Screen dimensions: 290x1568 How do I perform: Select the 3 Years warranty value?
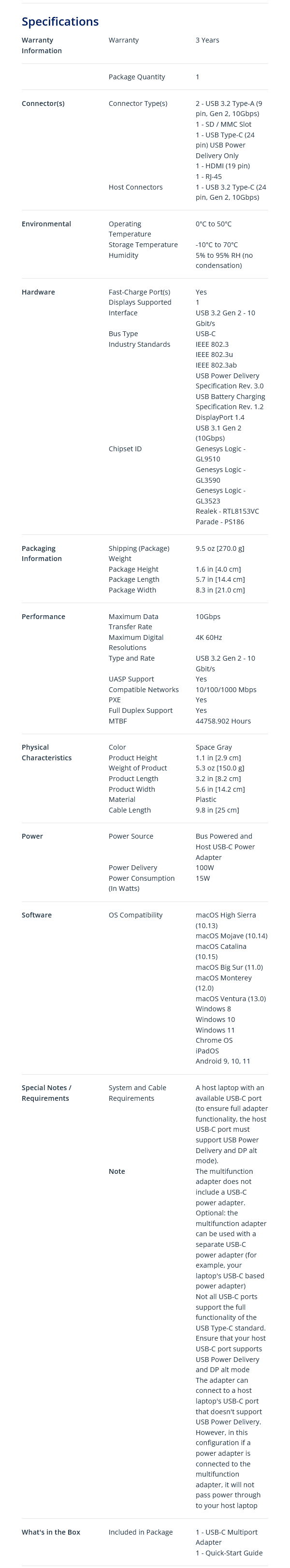[207, 40]
